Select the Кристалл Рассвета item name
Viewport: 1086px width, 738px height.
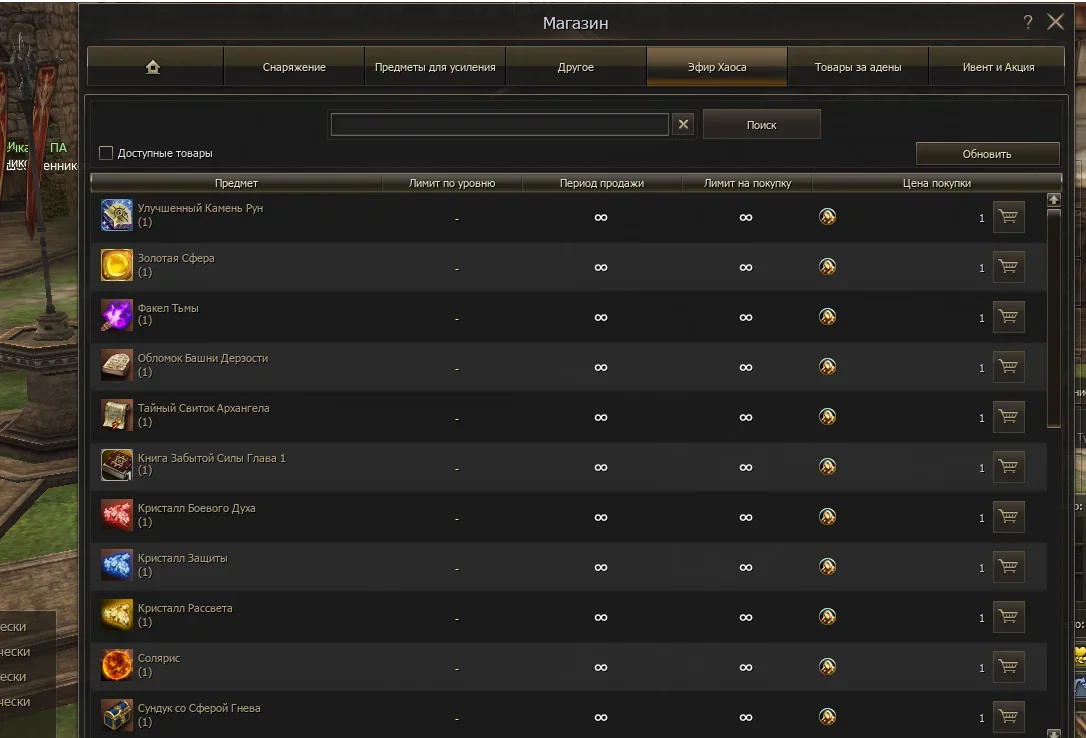click(185, 608)
